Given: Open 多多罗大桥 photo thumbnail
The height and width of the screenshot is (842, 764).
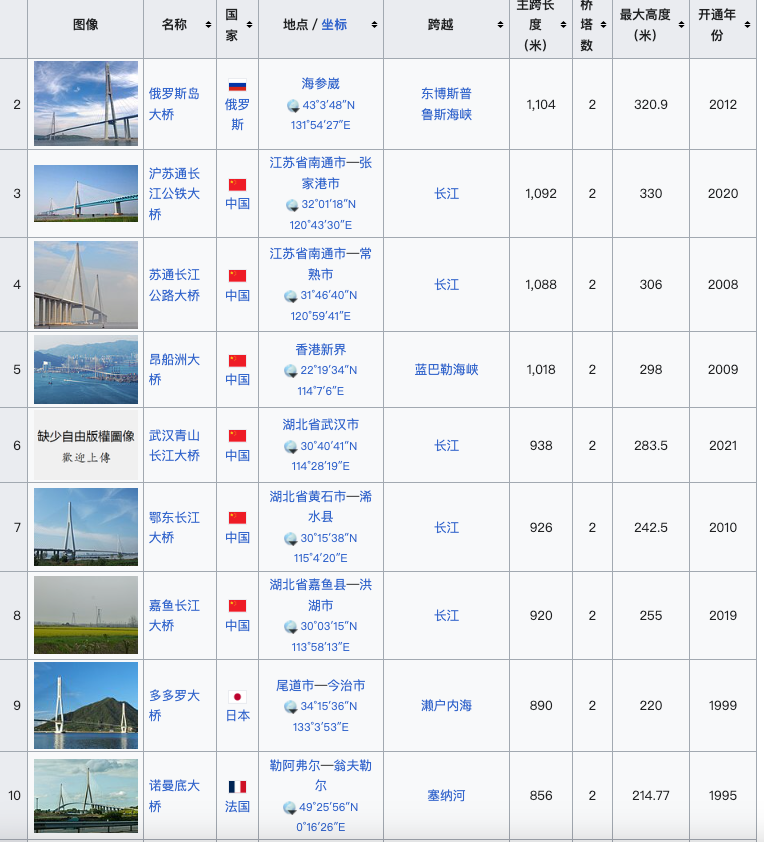Looking at the screenshot, I should tap(86, 705).
